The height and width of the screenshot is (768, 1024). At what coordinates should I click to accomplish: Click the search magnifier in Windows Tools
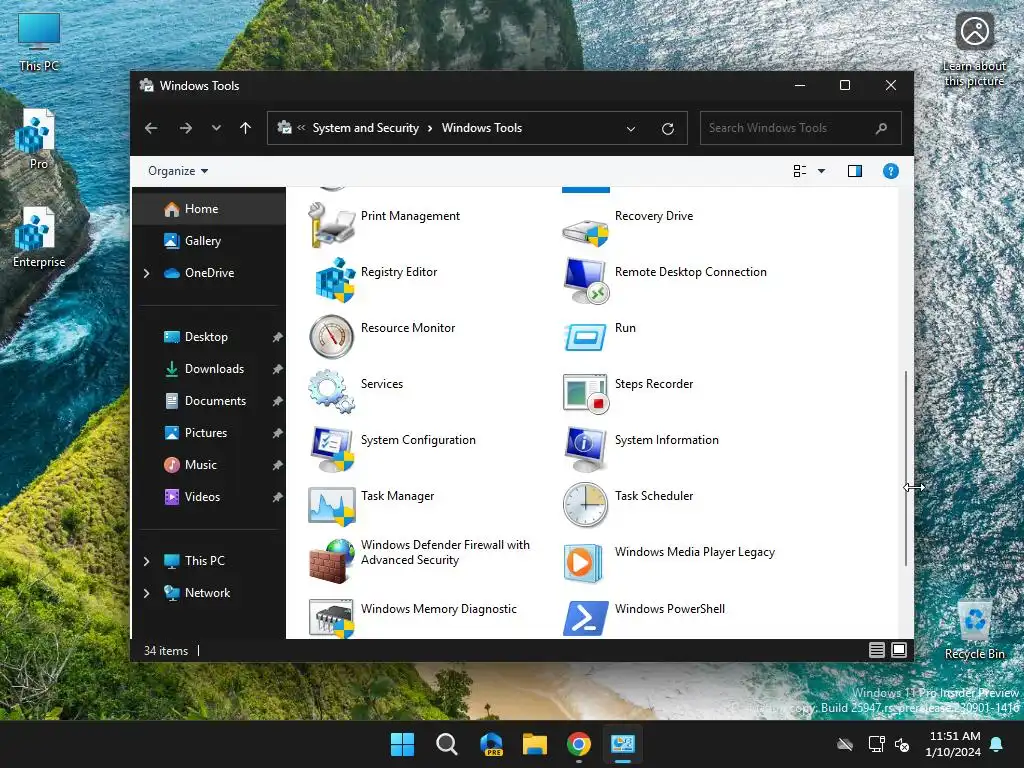882,128
